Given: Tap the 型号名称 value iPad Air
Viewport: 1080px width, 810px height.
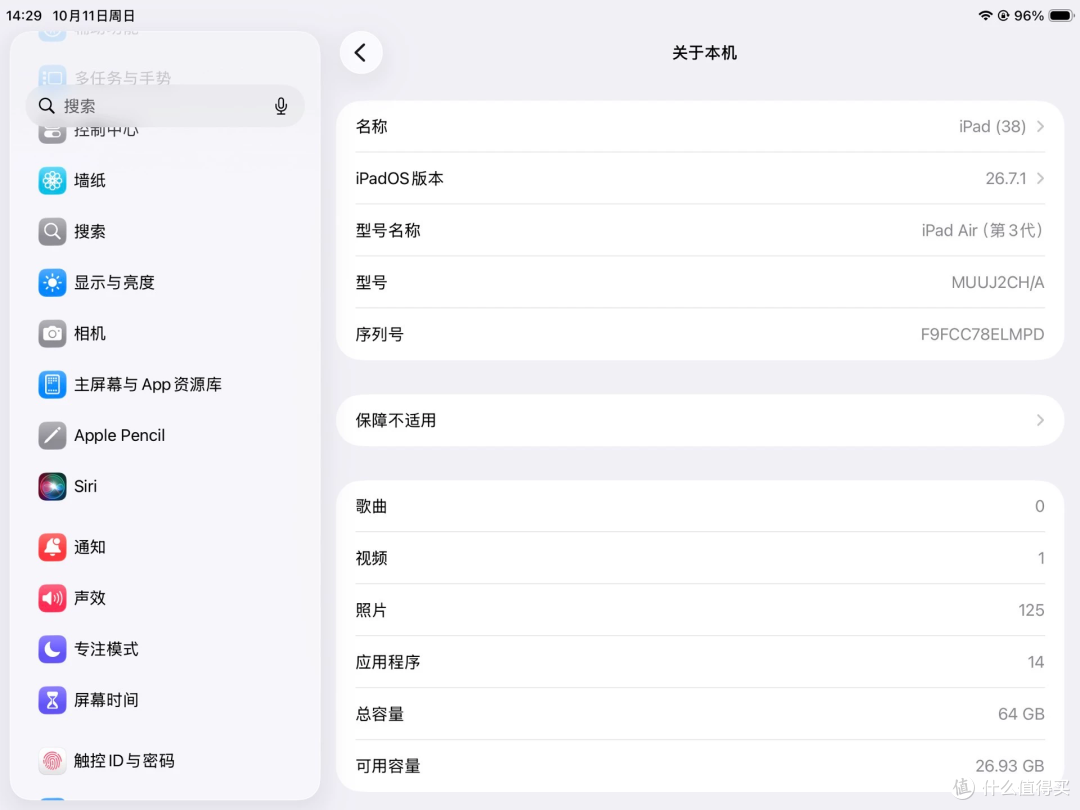Looking at the screenshot, I should tap(983, 230).
